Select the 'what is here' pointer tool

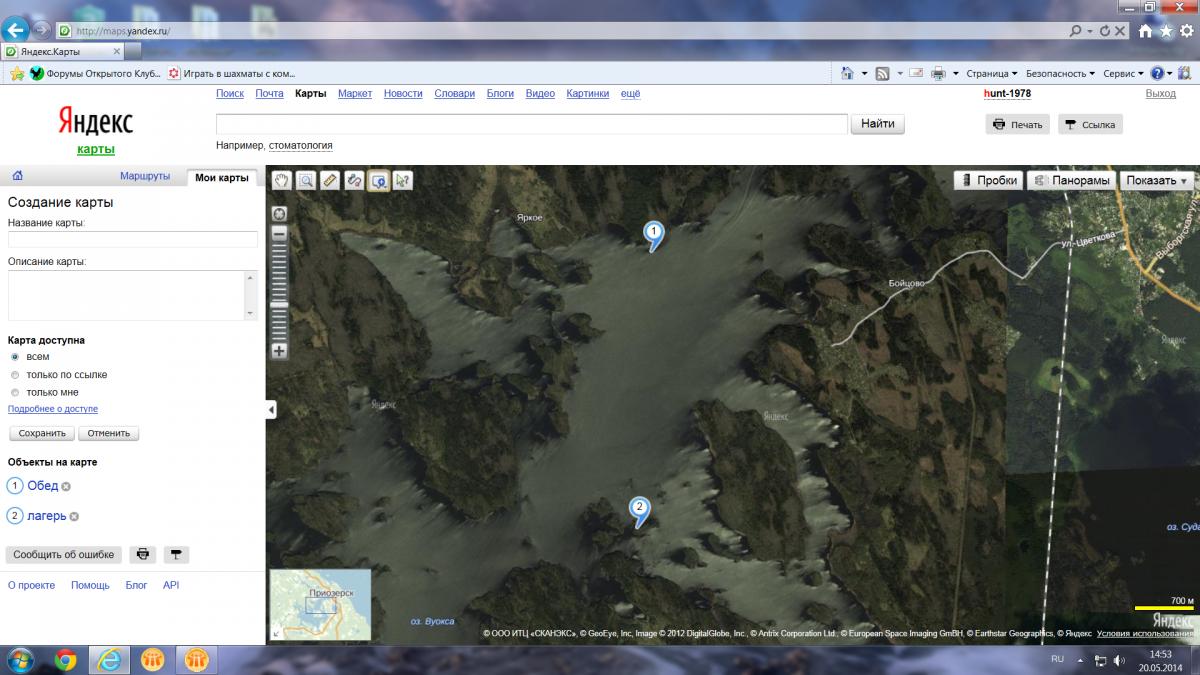coord(402,181)
